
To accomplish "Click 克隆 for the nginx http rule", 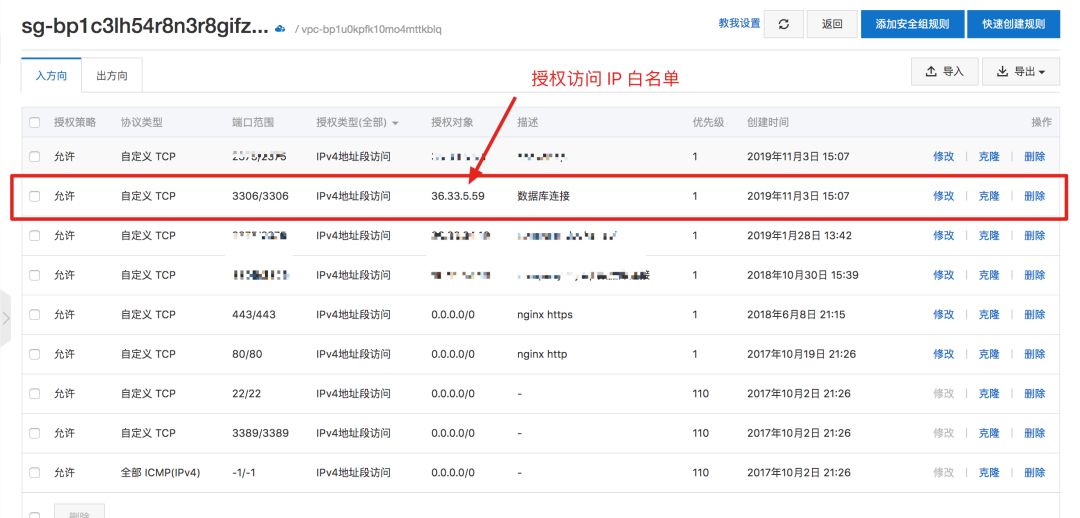I will [x=988, y=354].
